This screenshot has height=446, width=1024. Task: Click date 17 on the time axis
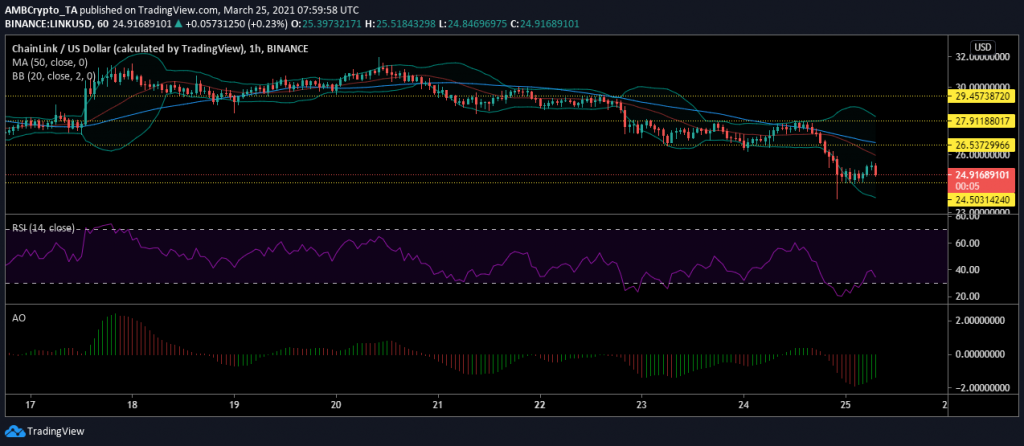(31, 406)
